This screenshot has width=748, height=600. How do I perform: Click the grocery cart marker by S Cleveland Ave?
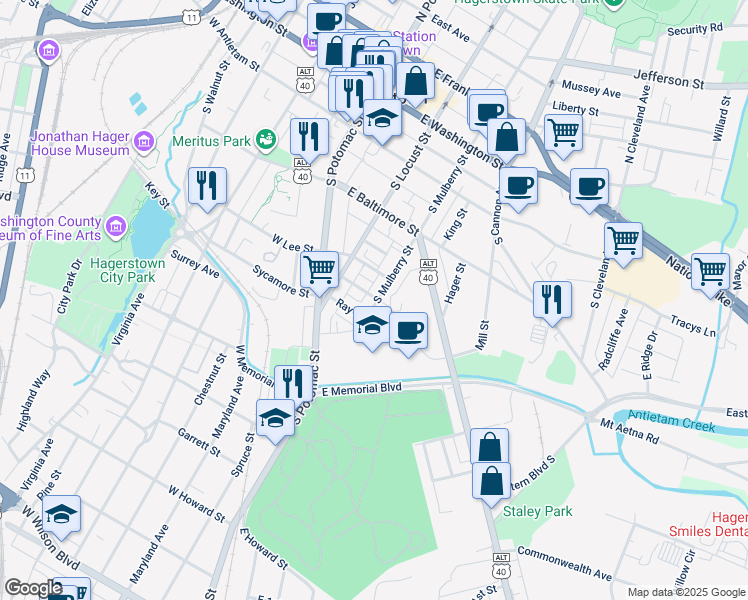623,243
